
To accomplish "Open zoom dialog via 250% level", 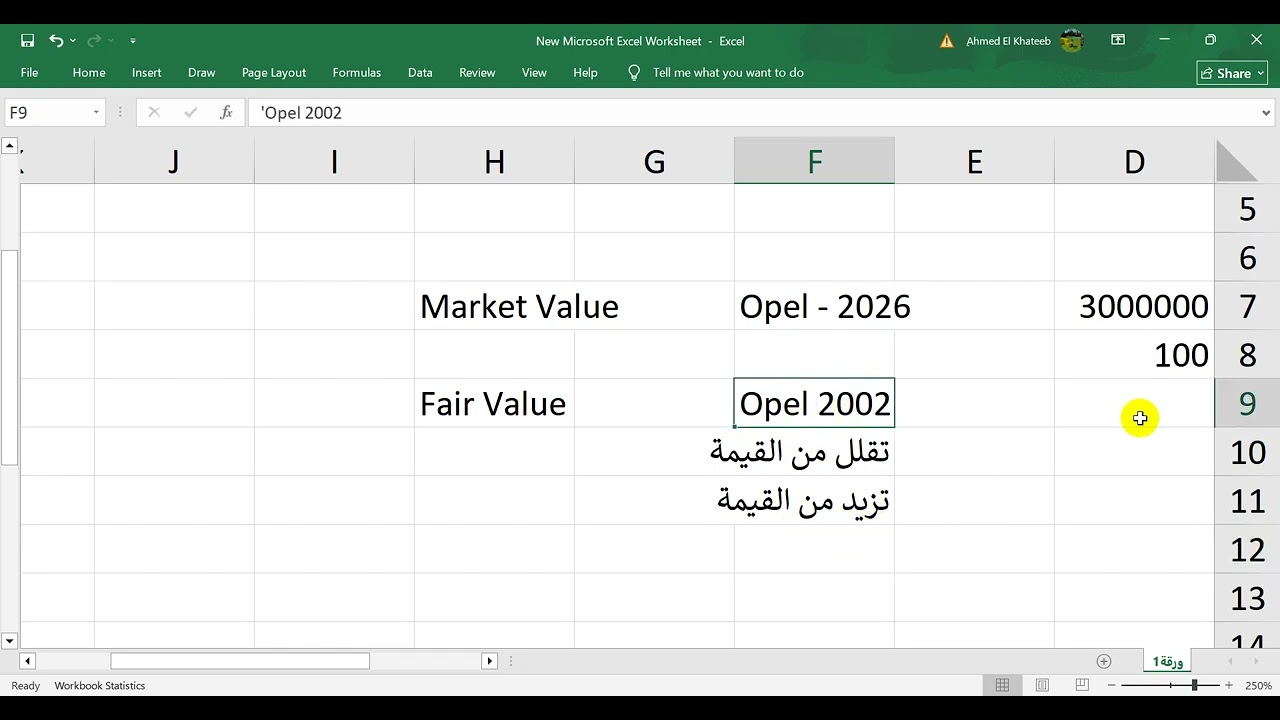I will coord(1258,686).
